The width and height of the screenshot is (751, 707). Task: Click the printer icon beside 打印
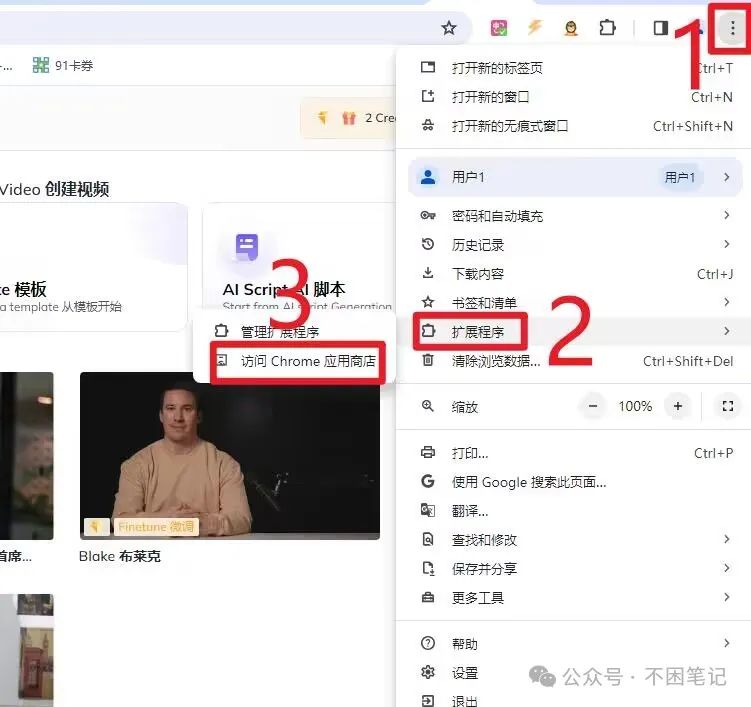(x=428, y=452)
